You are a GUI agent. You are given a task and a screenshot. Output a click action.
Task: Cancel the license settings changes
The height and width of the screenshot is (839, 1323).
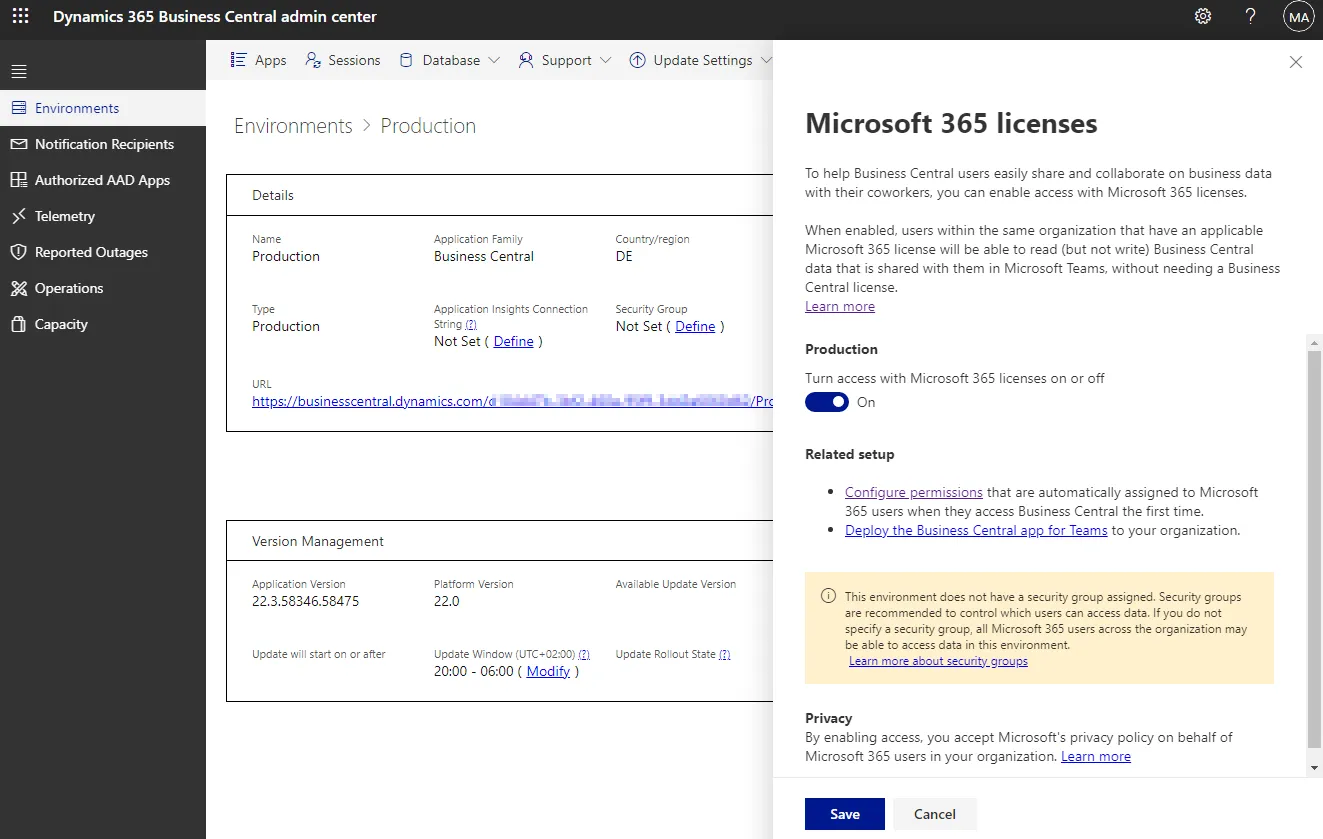[x=935, y=814]
